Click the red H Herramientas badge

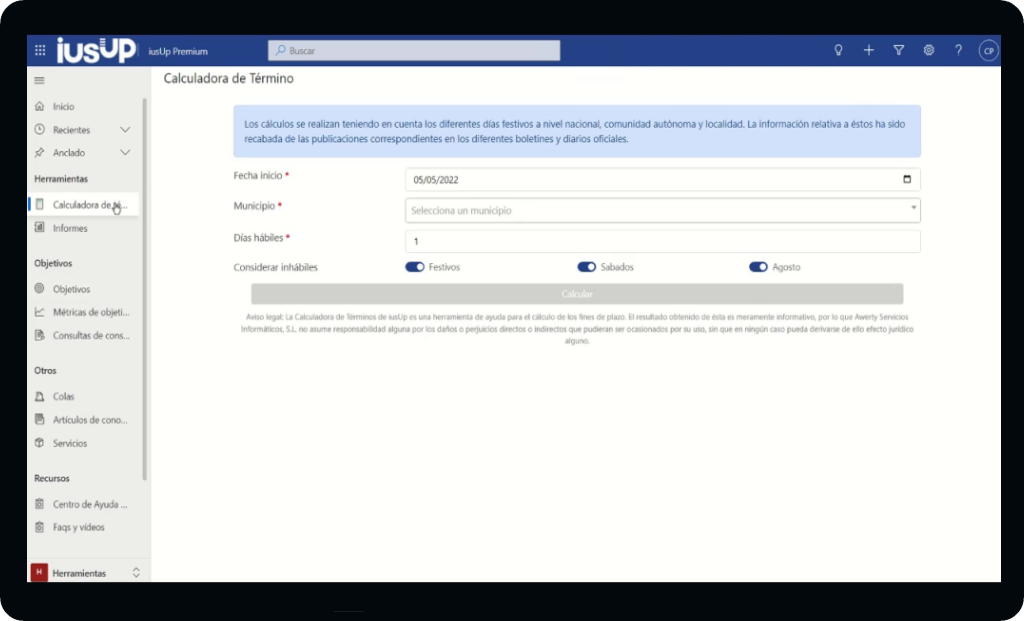coord(39,573)
